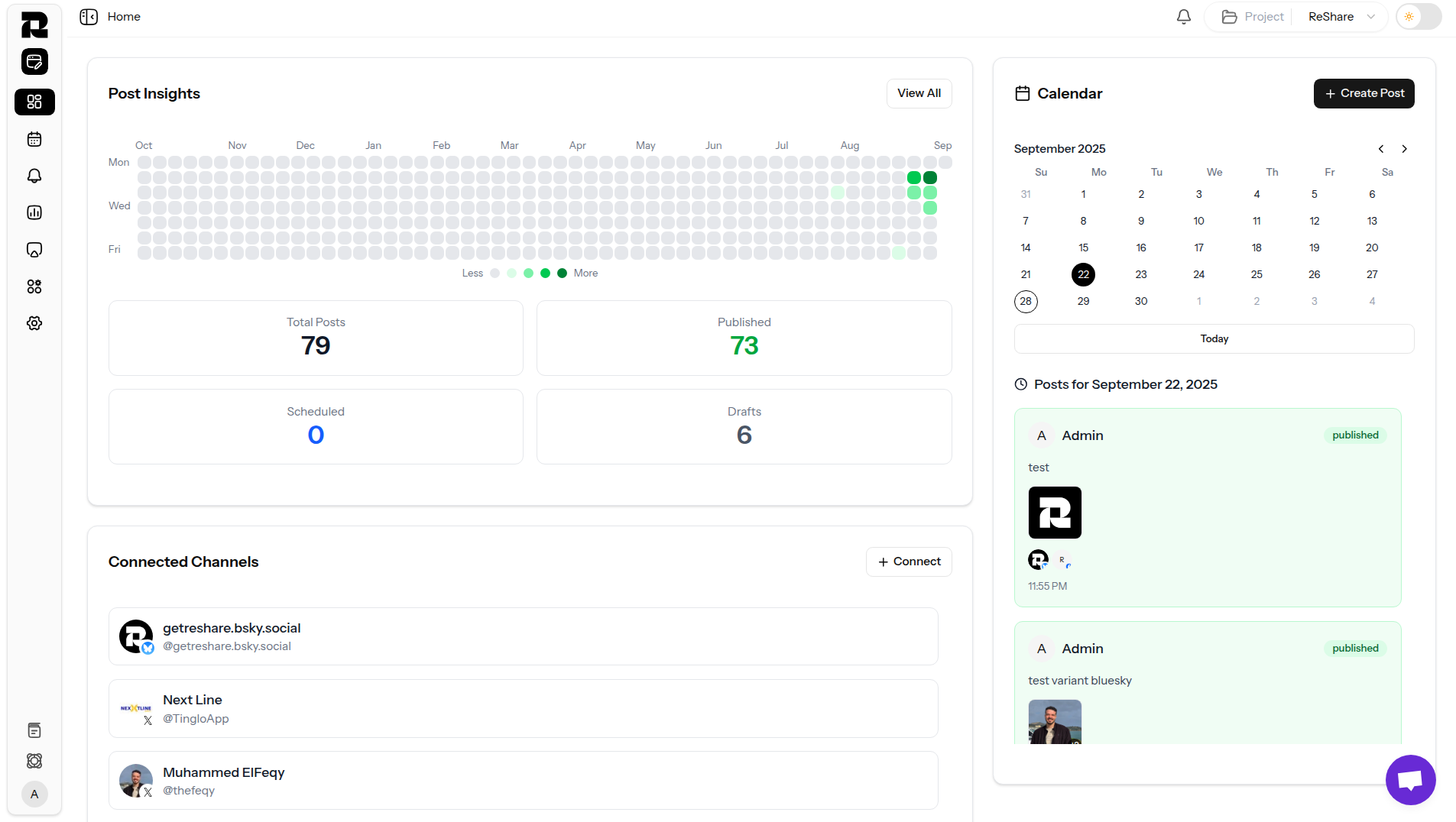
Task: Open the dashboard grid icon in sidebar
Action: (34, 102)
